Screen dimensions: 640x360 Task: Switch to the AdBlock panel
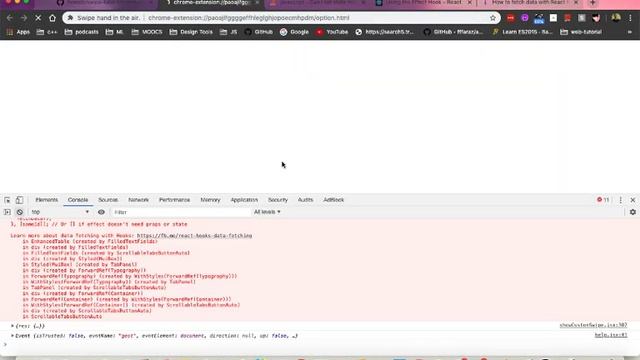pos(333,200)
